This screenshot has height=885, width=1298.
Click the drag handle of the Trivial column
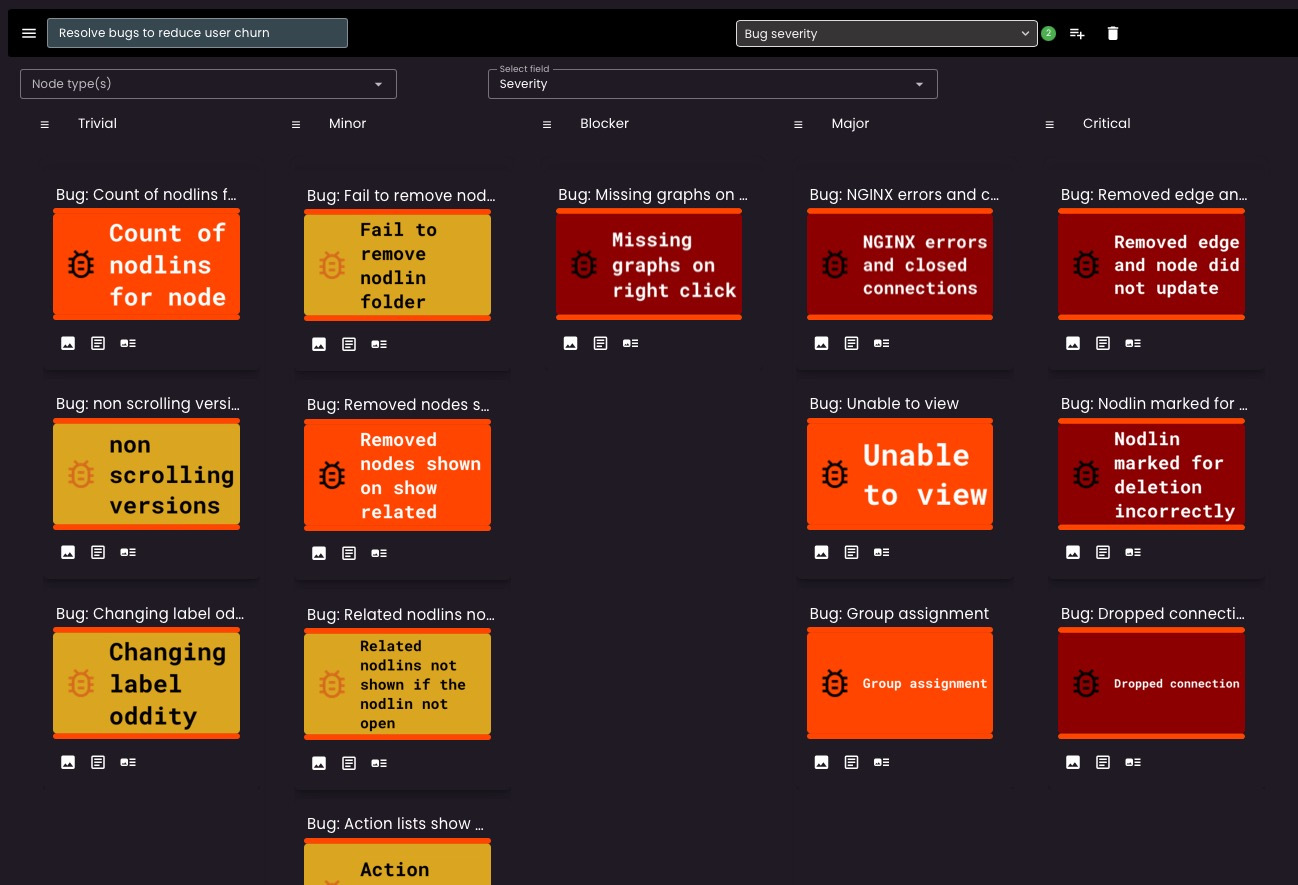click(x=44, y=124)
